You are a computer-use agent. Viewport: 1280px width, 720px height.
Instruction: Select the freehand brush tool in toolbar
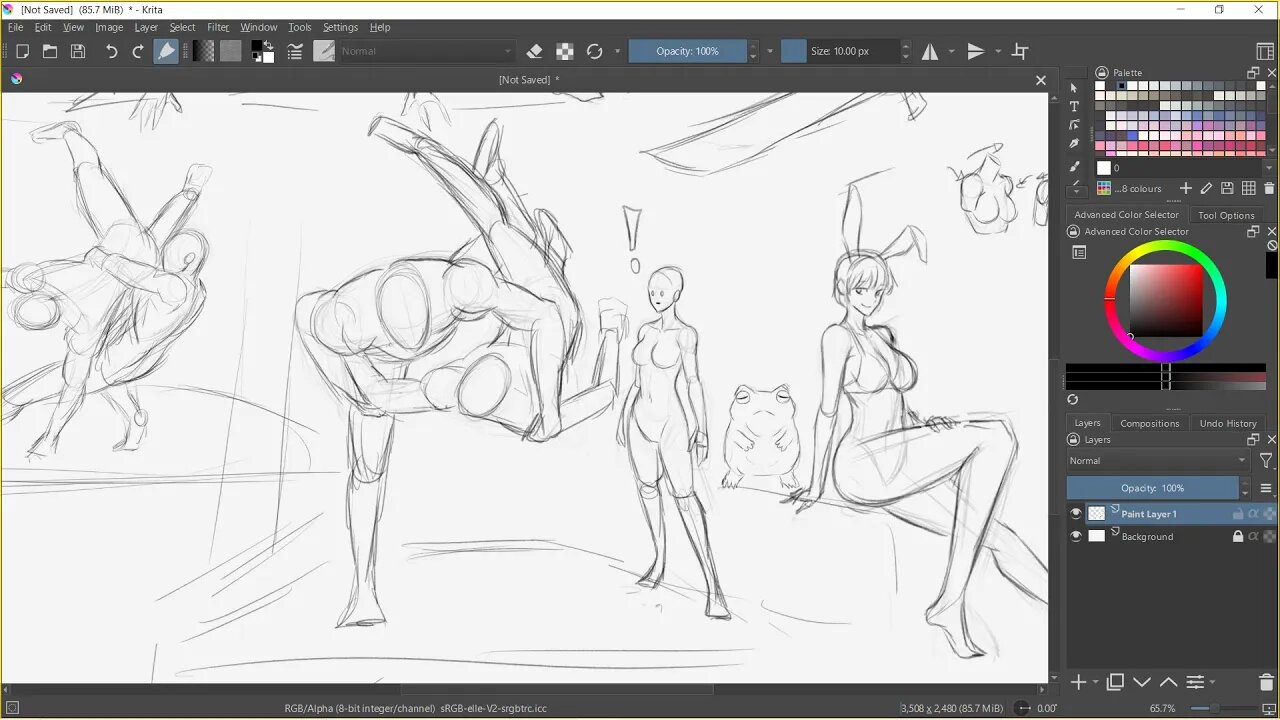(166, 51)
